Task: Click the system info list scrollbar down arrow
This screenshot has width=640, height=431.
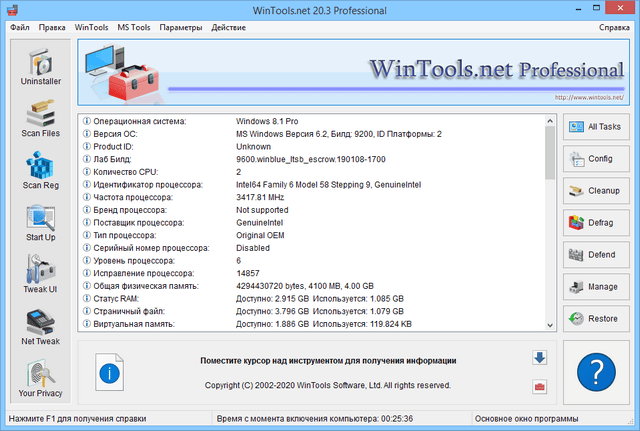Action: [x=550, y=324]
